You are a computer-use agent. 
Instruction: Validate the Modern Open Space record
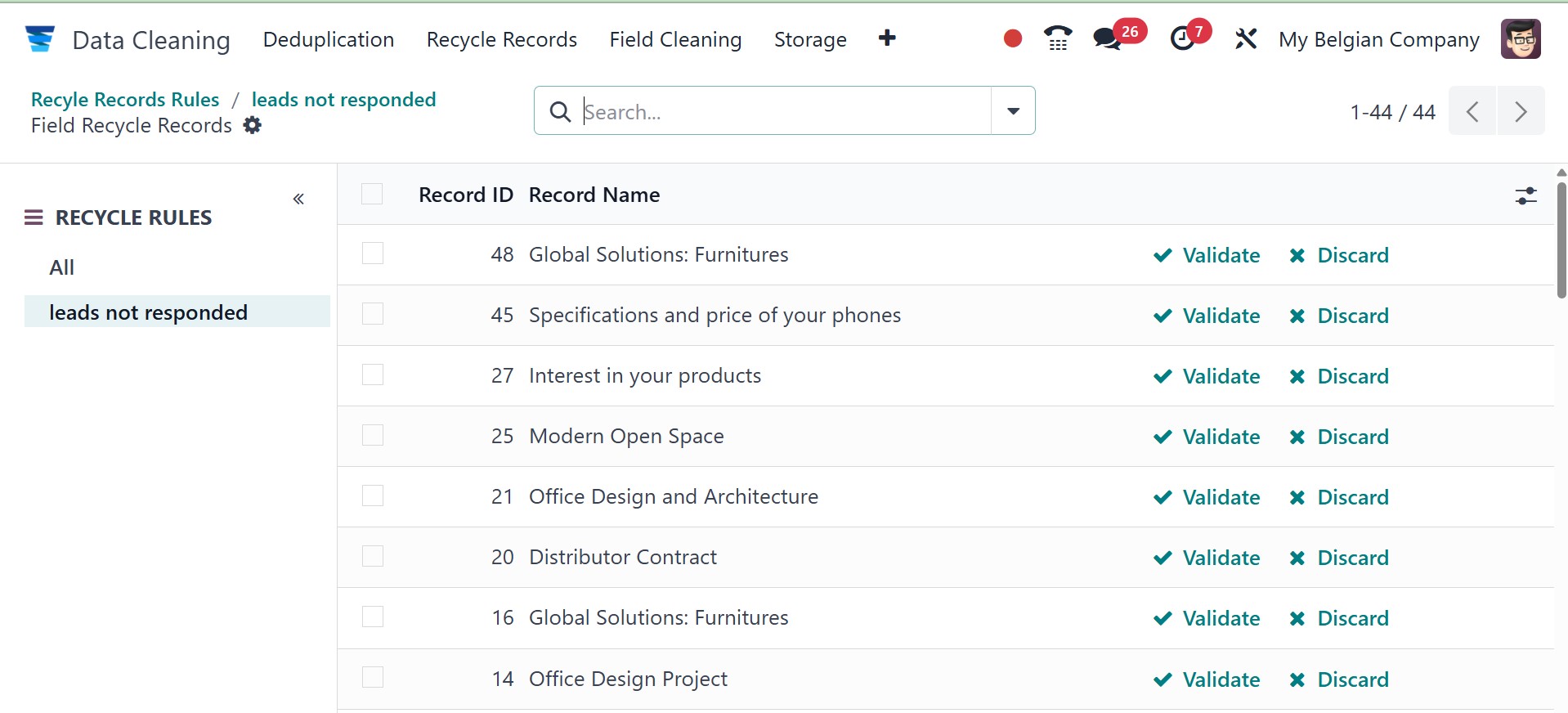(1207, 437)
